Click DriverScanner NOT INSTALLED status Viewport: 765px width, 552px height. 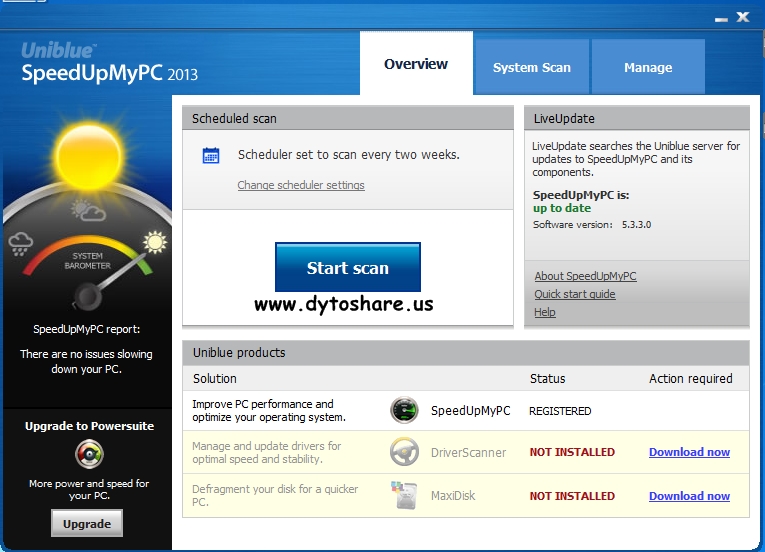point(572,452)
